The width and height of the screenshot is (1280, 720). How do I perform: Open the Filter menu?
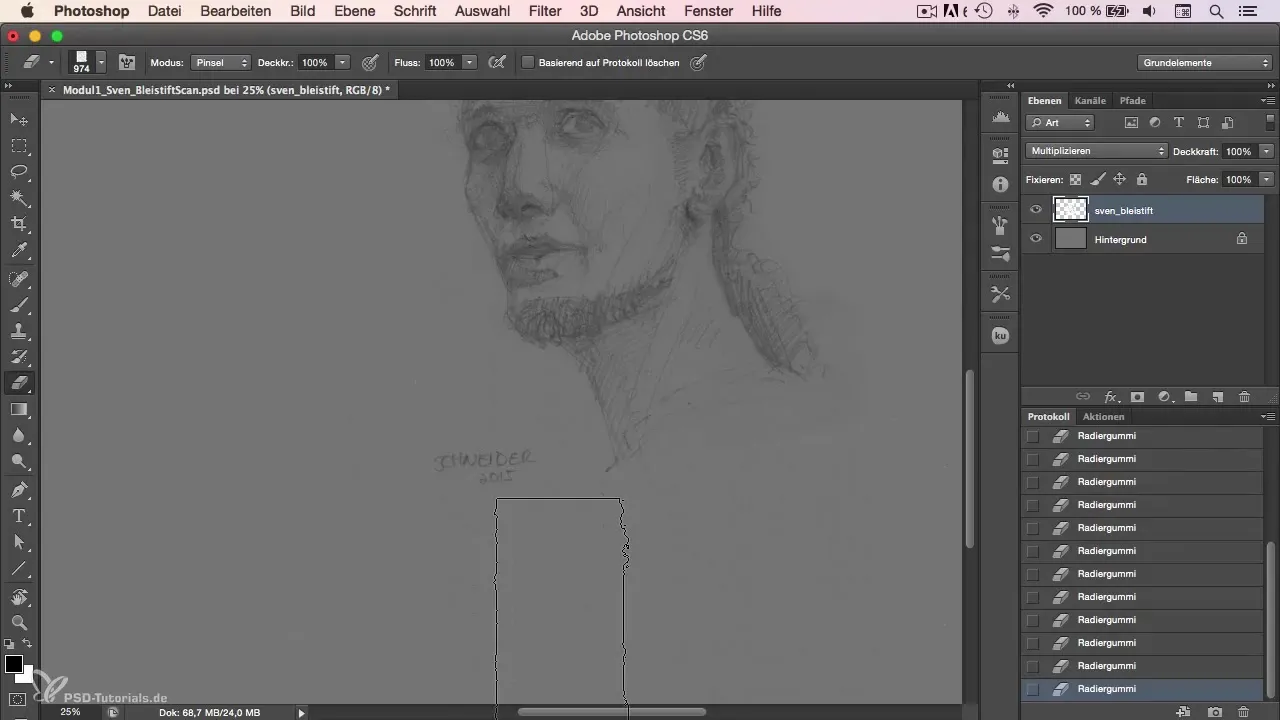click(x=544, y=11)
